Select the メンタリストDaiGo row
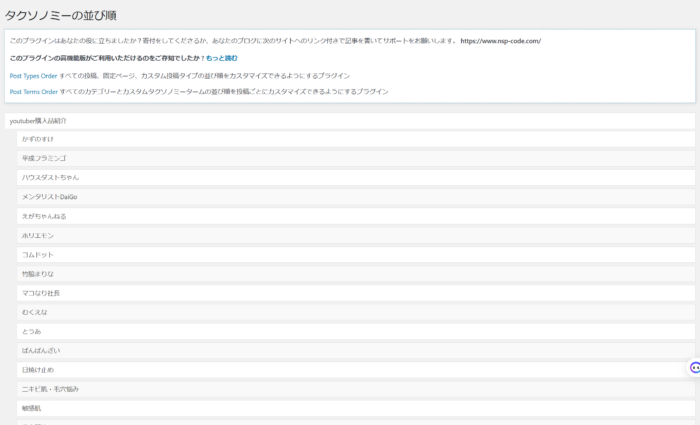This screenshot has height=425, width=700. (x=356, y=197)
